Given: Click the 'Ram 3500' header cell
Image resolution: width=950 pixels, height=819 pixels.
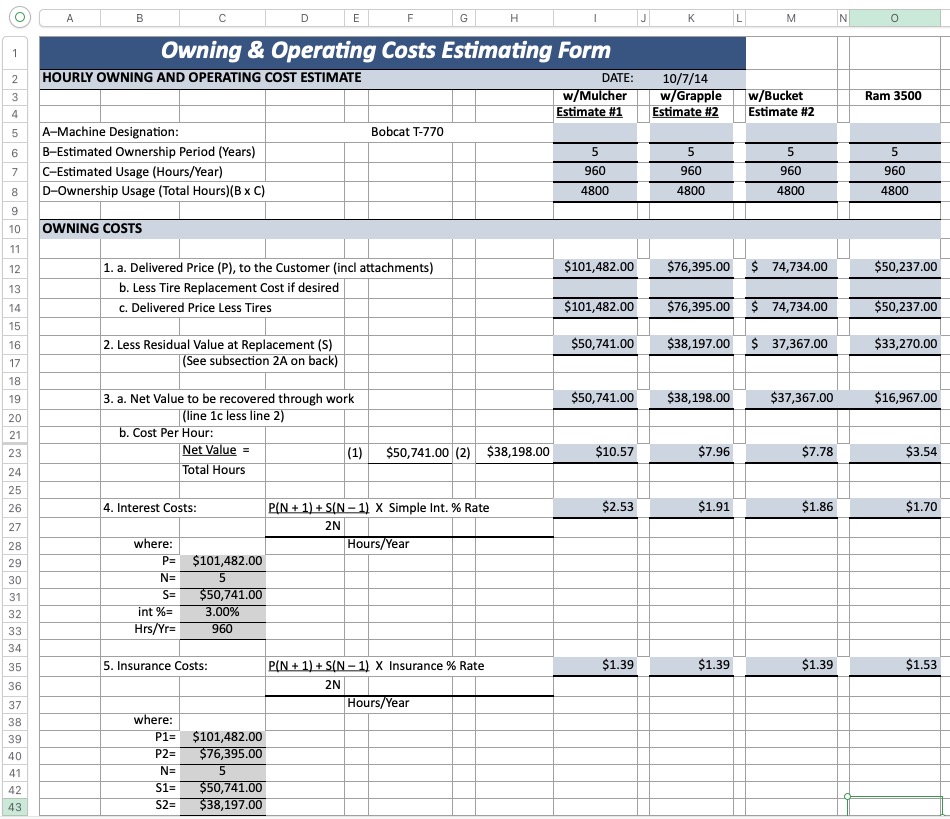Looking at the screenshot, I should (893, 96).
